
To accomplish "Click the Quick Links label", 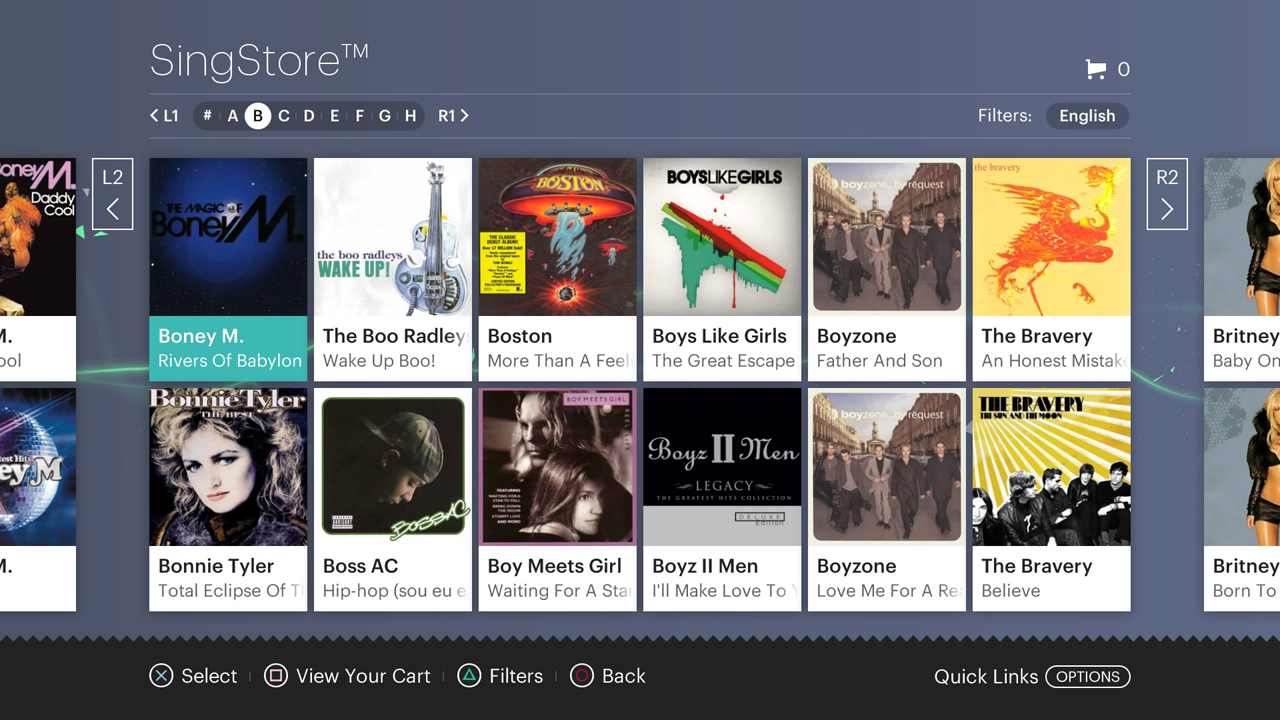I will coord(986,677).
